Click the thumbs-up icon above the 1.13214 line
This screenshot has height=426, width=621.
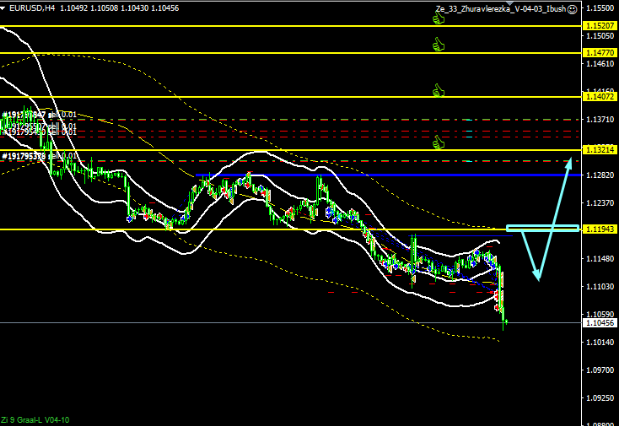click(438, 141)
